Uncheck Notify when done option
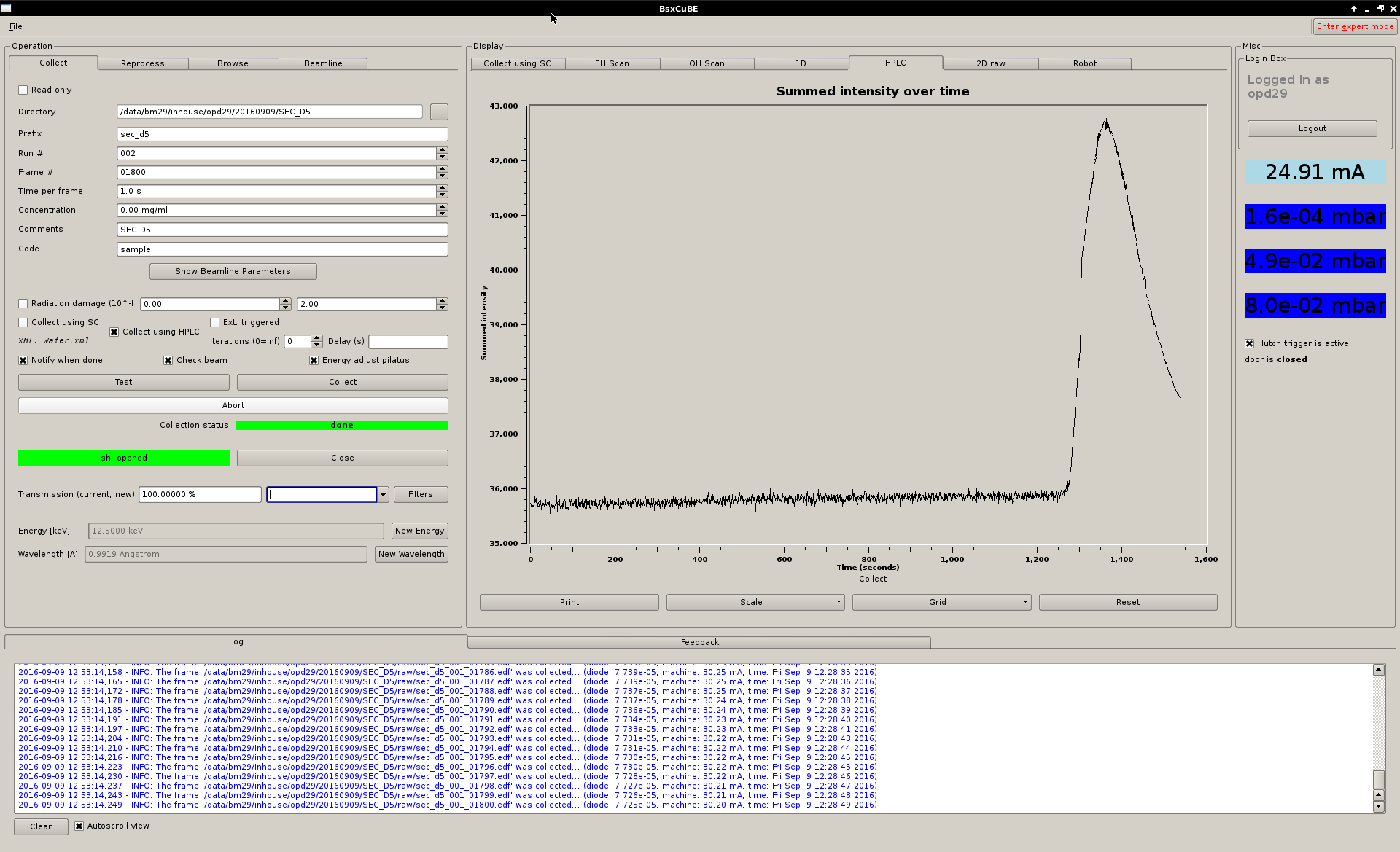1400x852 pixels. 23,361
